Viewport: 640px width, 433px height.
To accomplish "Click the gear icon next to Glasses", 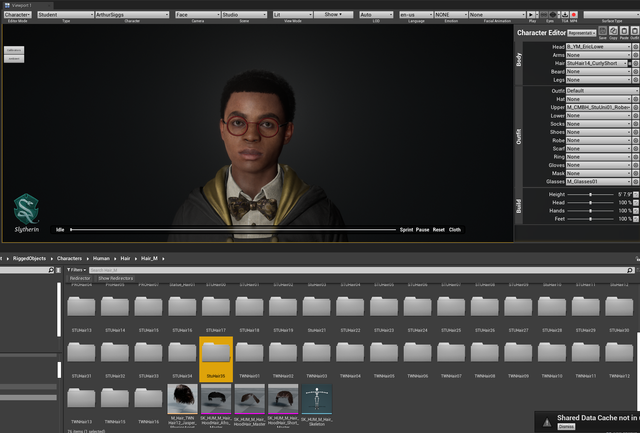I will (636, 182).
